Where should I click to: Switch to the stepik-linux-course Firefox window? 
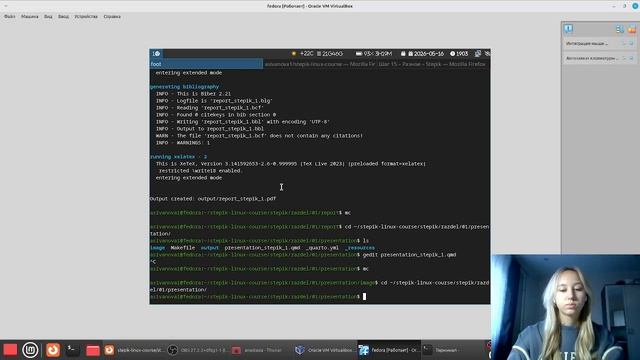point(135,350)
